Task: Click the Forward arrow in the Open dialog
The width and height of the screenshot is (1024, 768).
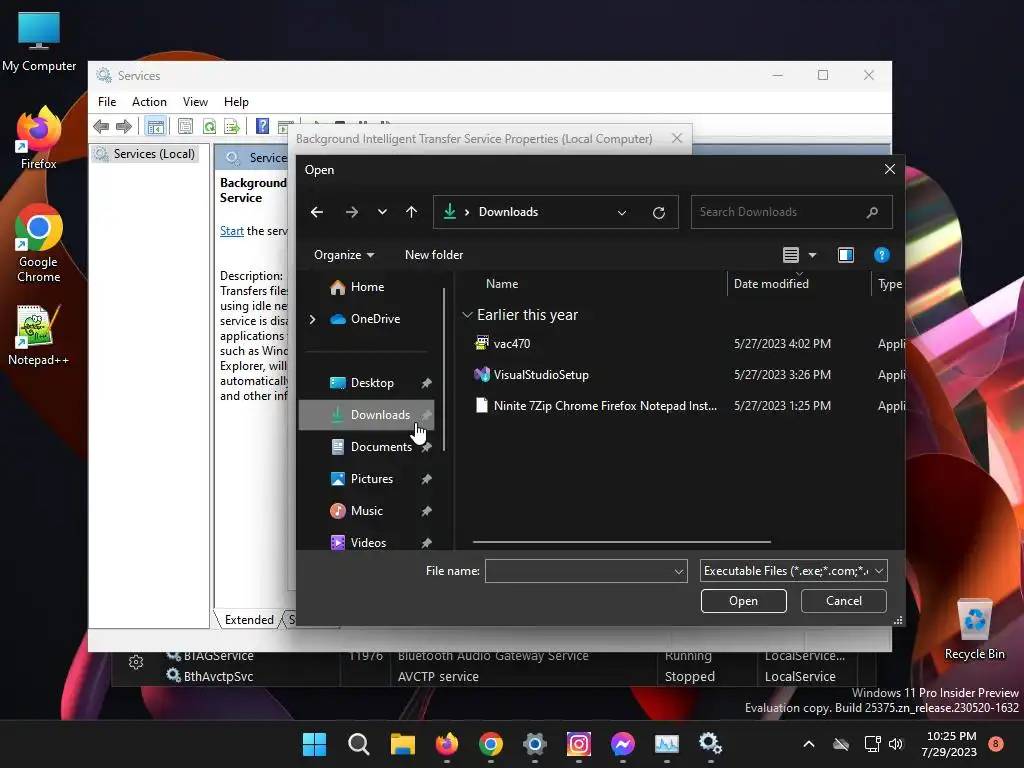Action: [x=351, y=212]
